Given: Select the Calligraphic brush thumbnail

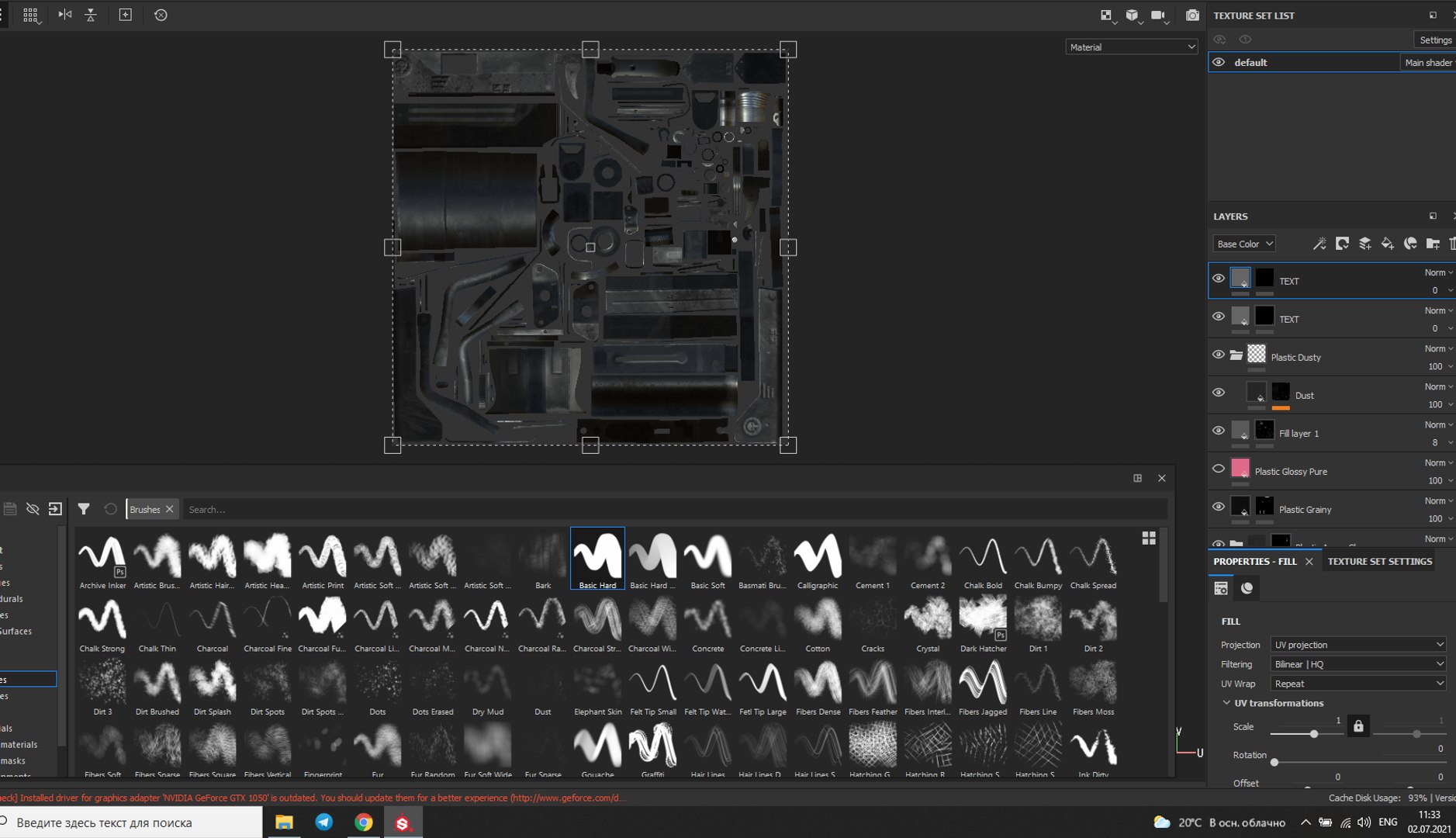Looking at the screenshot, I should (818, 559).
